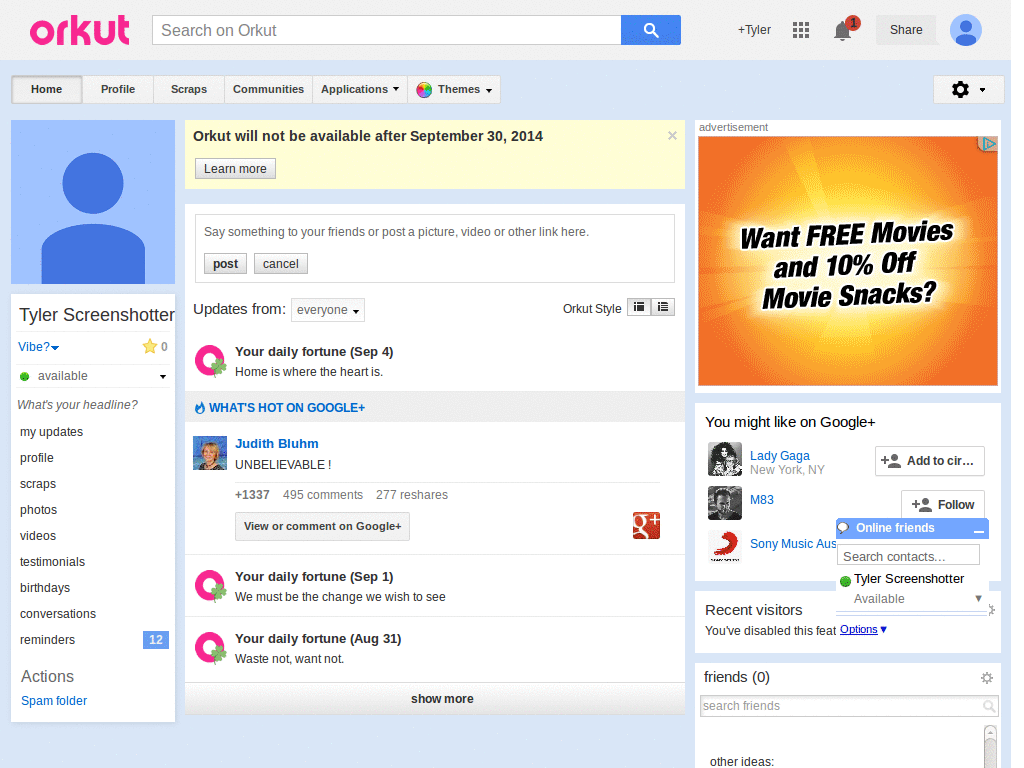Click the Sep 1 daily fortune icon
Screen dimensions: 1024x768
click(210, 586)
